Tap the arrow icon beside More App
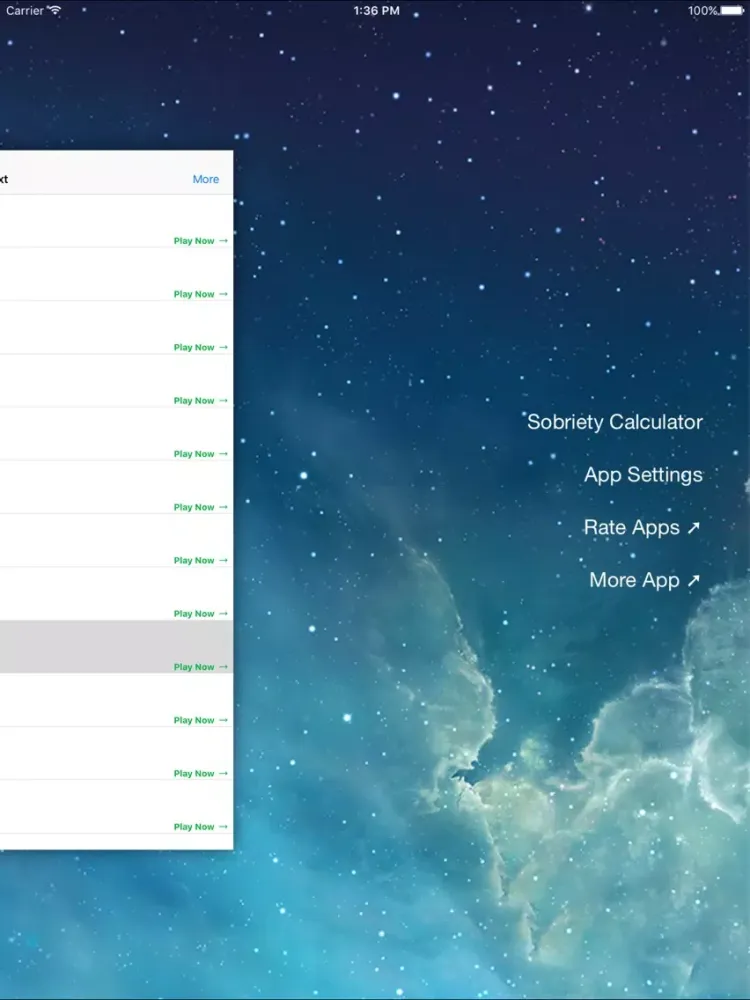The height and width of the screenshot is (1000, 750). tap(694, 581)
